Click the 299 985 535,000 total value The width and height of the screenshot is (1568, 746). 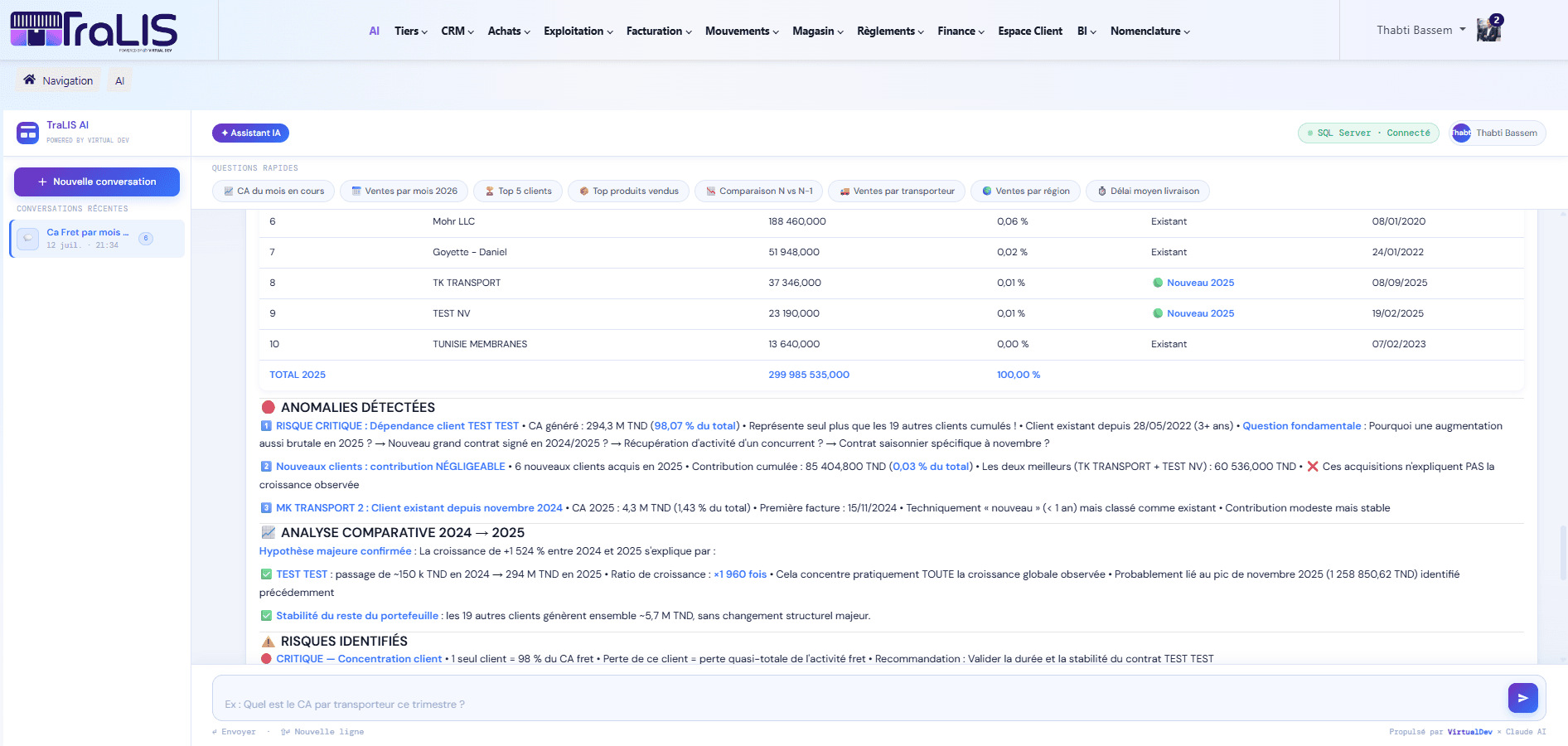coord(809,375)
